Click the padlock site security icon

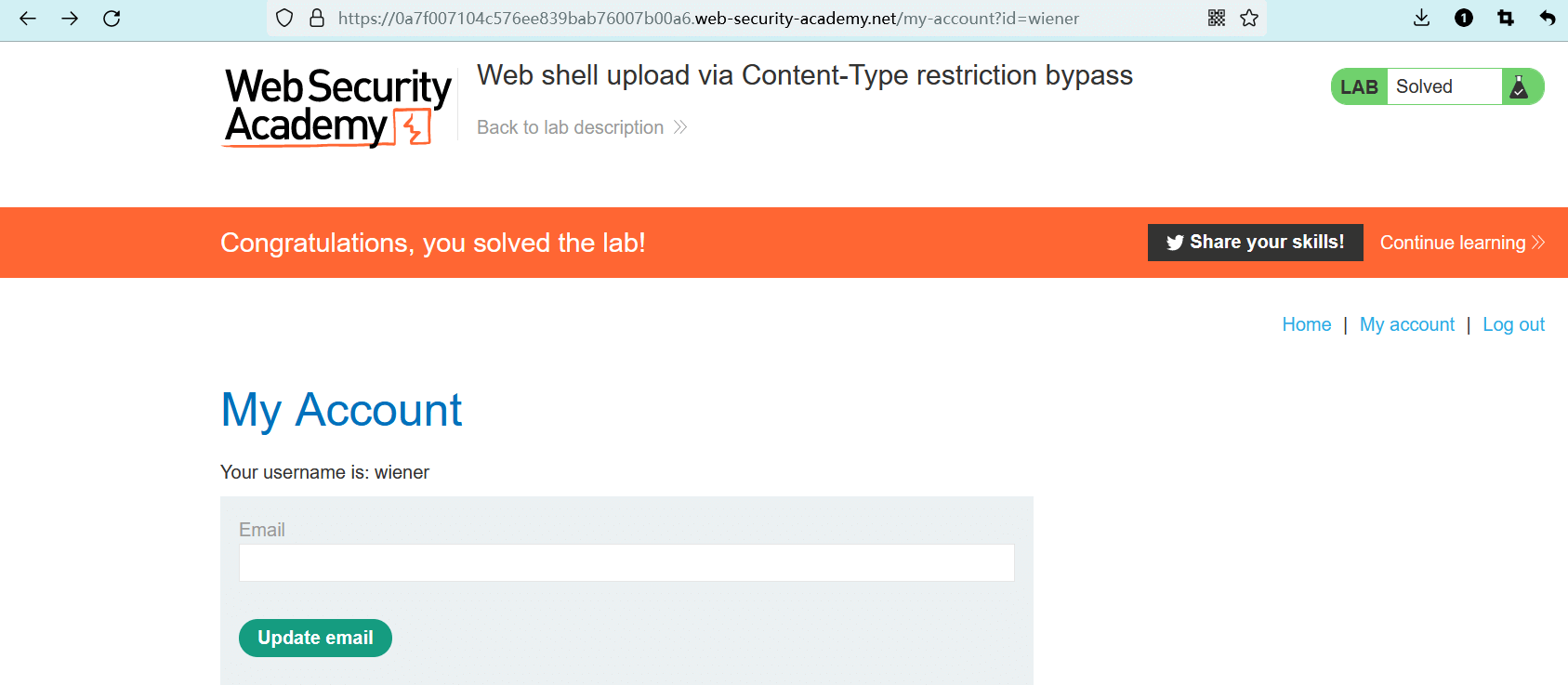point(317,19)
